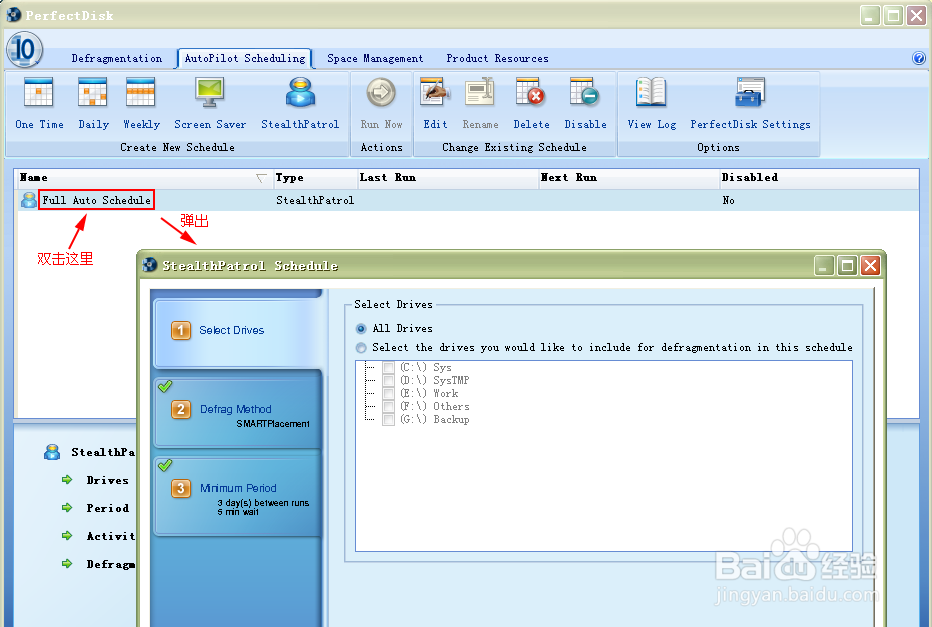
Task: Click the StealthPatrol type cell
Action: [315, 200]
